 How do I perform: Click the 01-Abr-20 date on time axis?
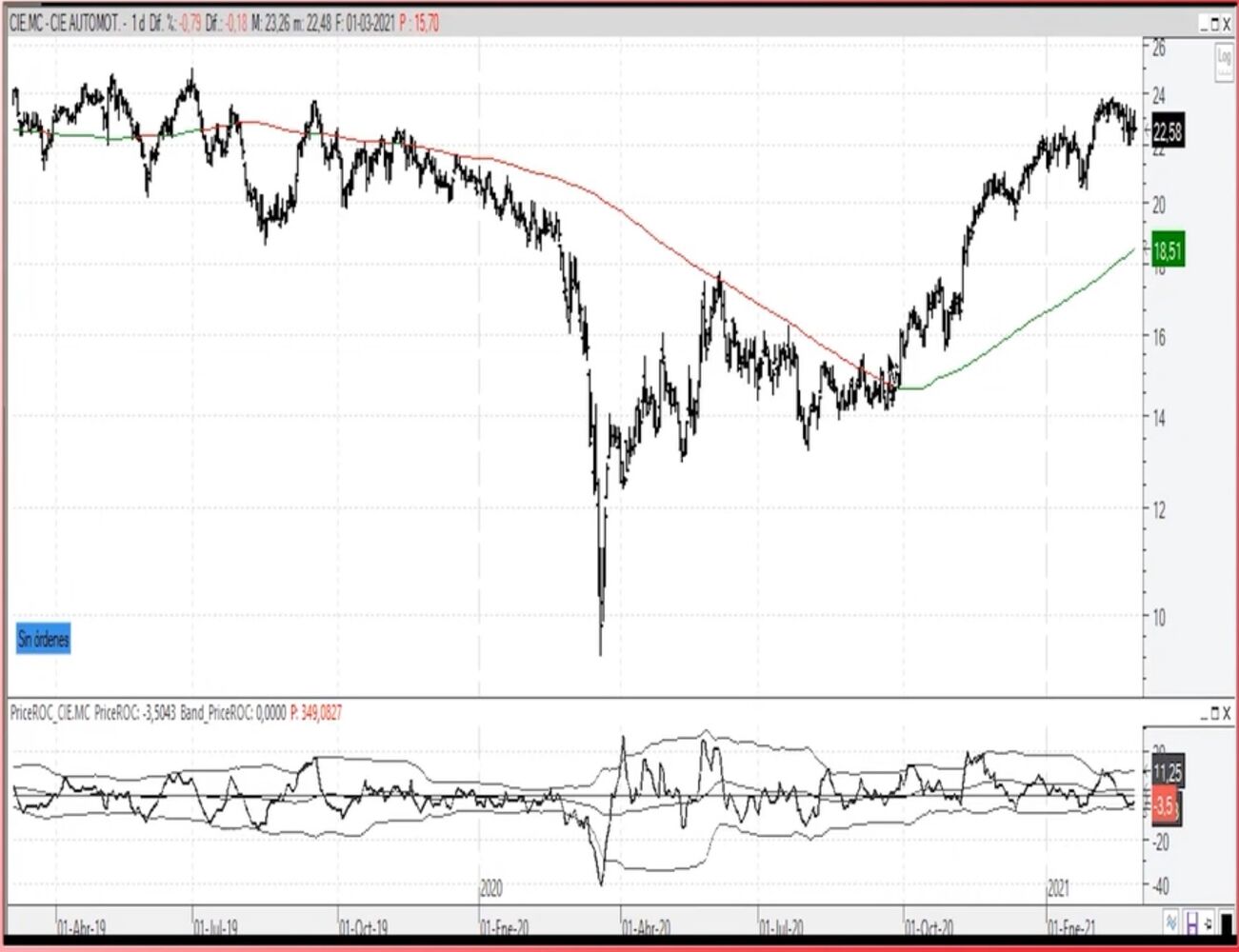[647, 927]
